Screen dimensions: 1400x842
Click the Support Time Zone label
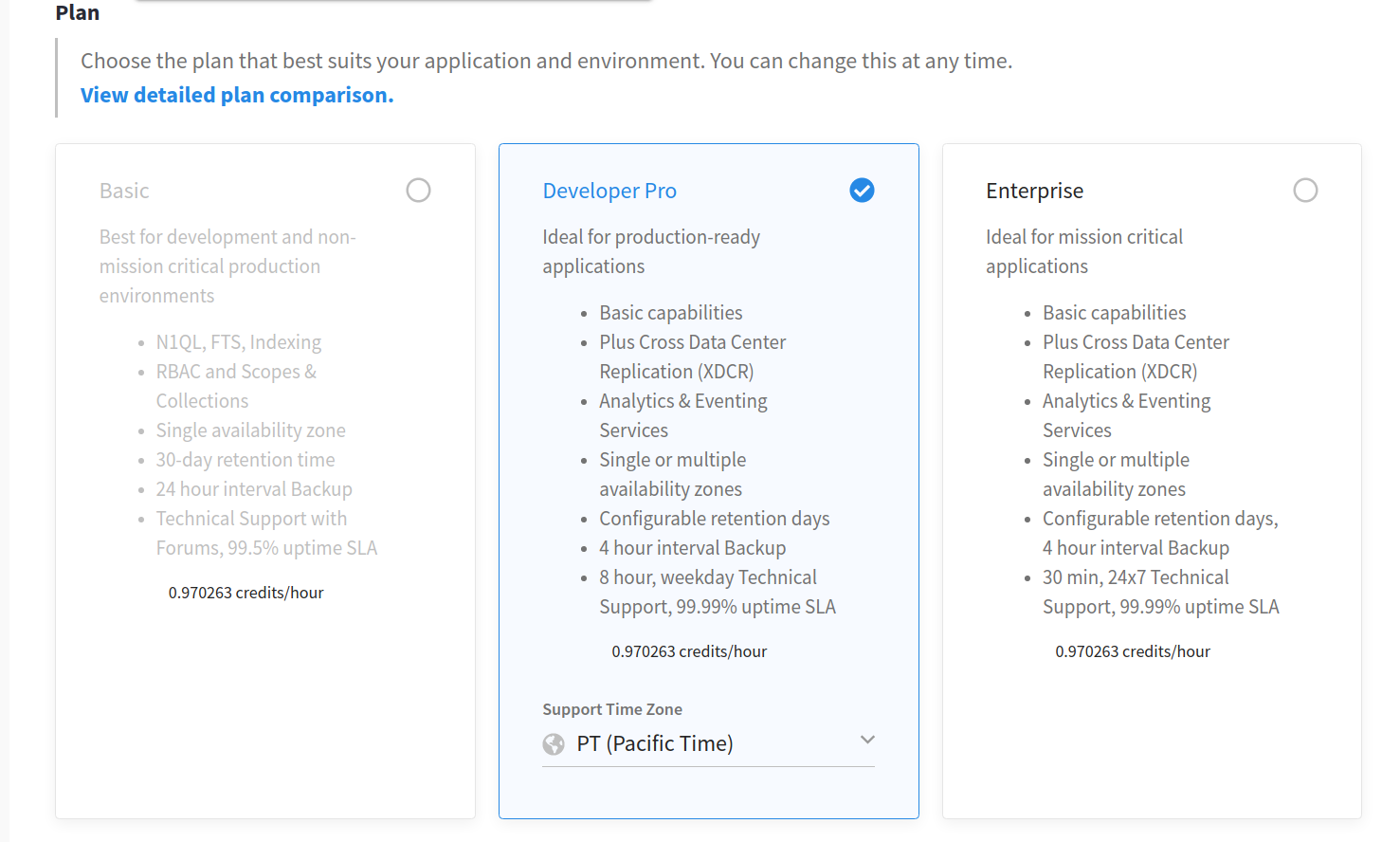(x=612, y=708)
